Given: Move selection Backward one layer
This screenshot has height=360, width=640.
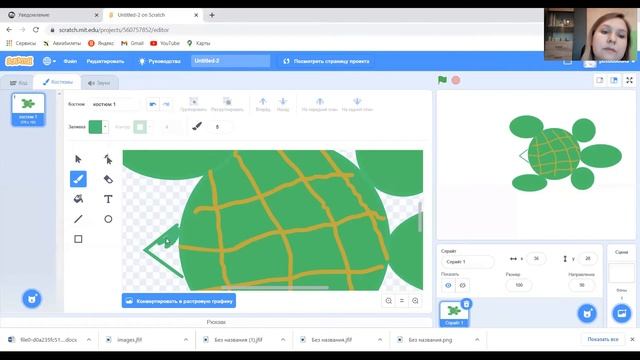Looking at the screenshot, I should 283,104.
